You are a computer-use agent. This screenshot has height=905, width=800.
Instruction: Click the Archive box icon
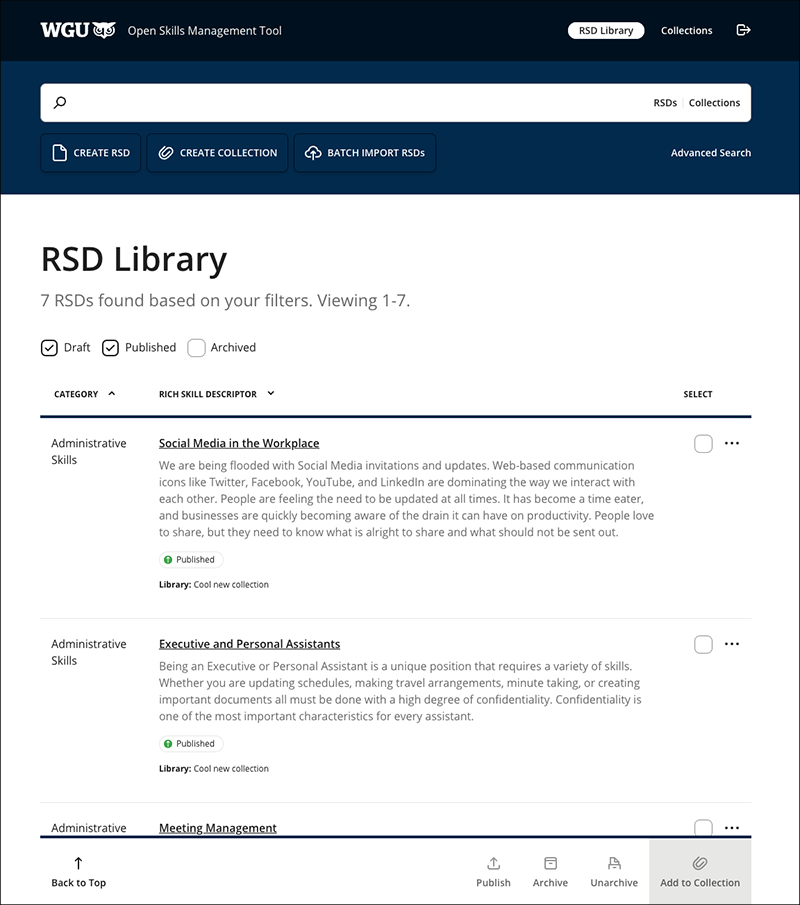point(550,864)
